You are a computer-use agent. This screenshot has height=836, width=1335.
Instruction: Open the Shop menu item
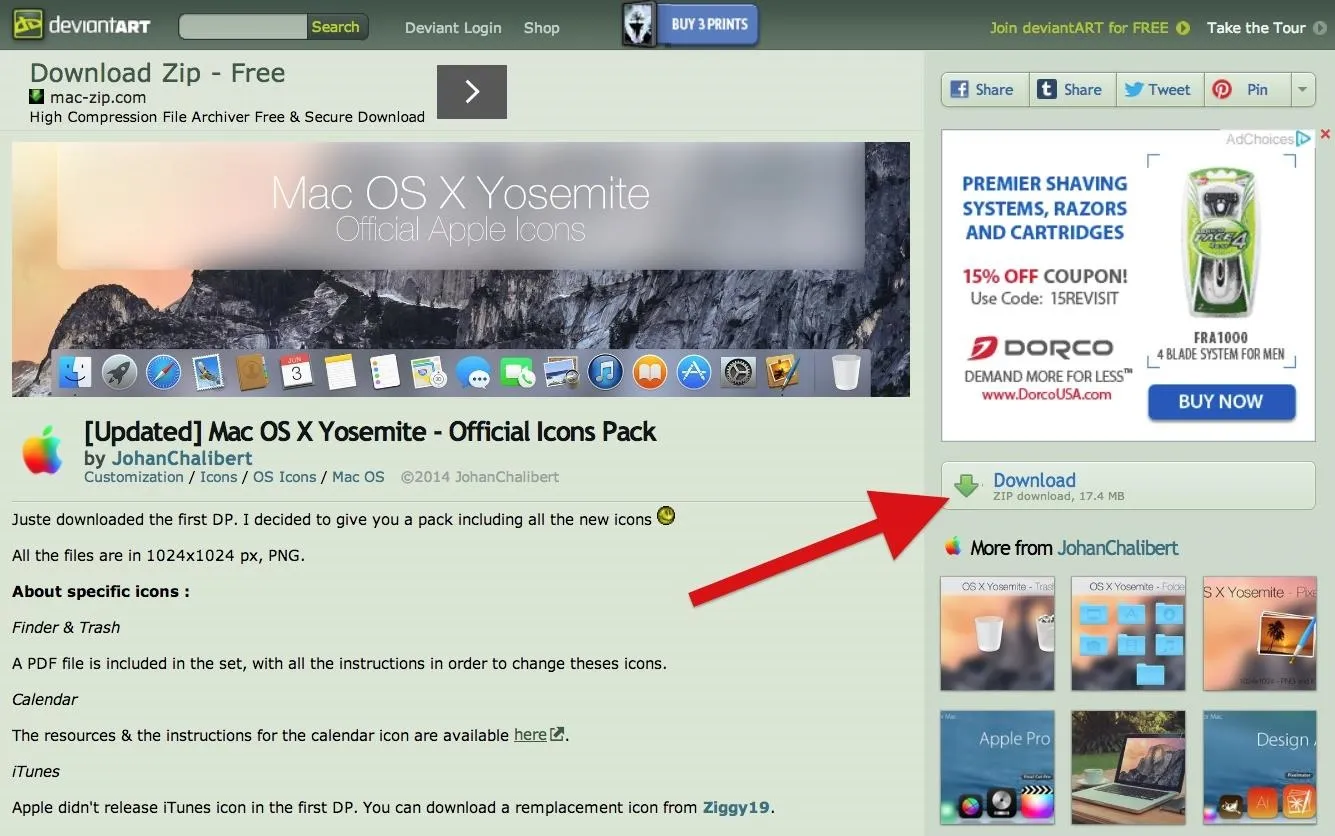coord(542,28)
